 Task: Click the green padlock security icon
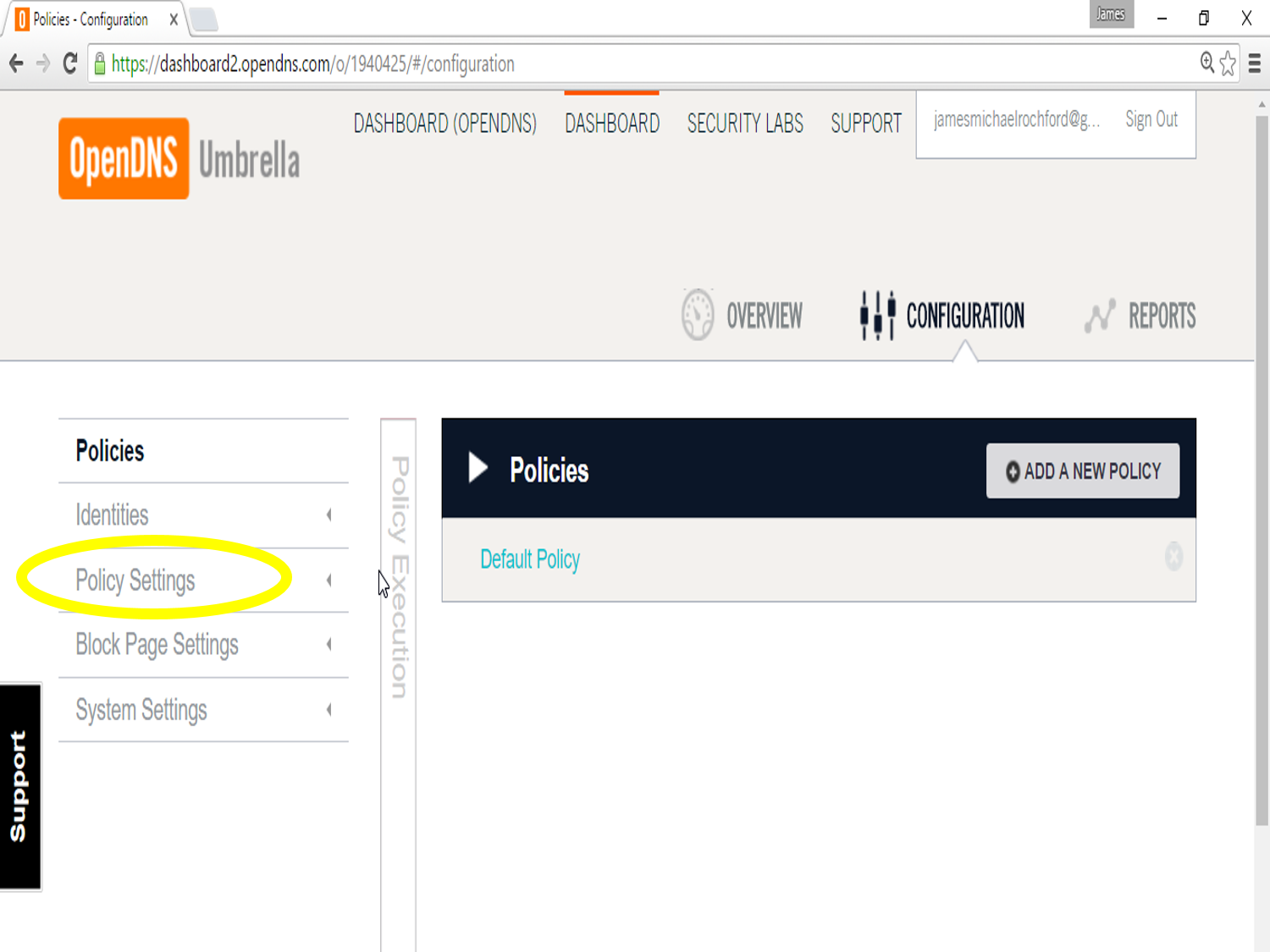click(100, 63)
